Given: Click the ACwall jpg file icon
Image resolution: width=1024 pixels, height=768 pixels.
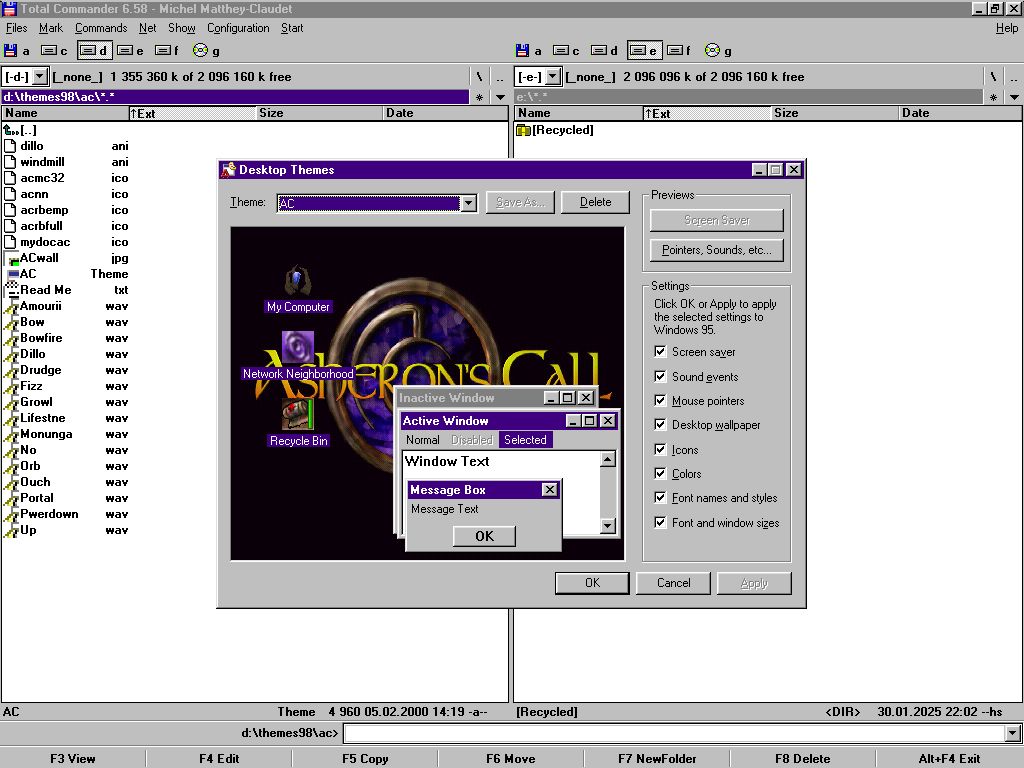Looking at the screenshot, I should point(12,258).
